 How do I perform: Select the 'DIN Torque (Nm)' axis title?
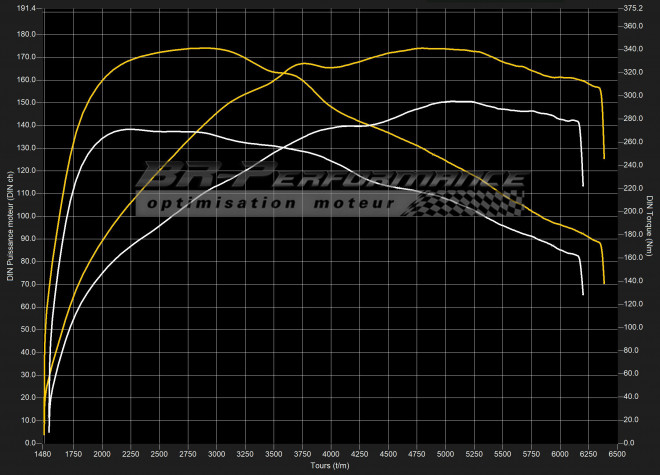(x=650, y=225)
